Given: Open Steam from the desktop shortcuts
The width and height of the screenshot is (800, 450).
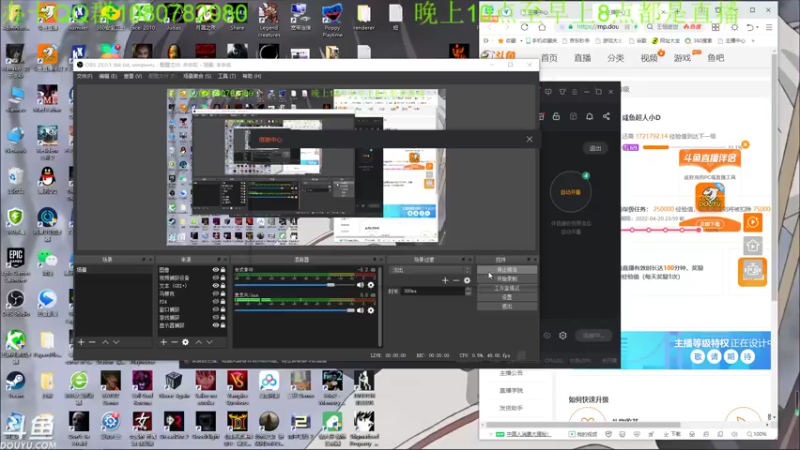Looking at the screenshot, I should [x=15, y=385].
